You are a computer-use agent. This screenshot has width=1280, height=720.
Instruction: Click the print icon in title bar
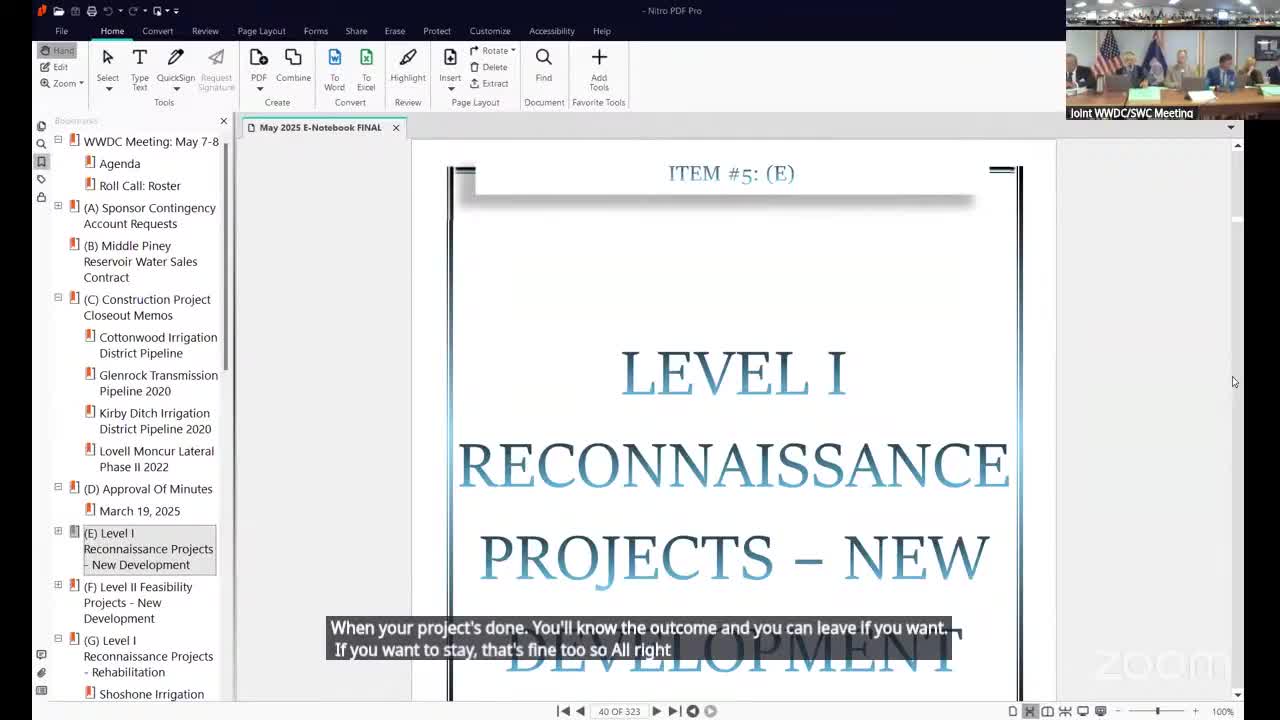tap(91, 11)
